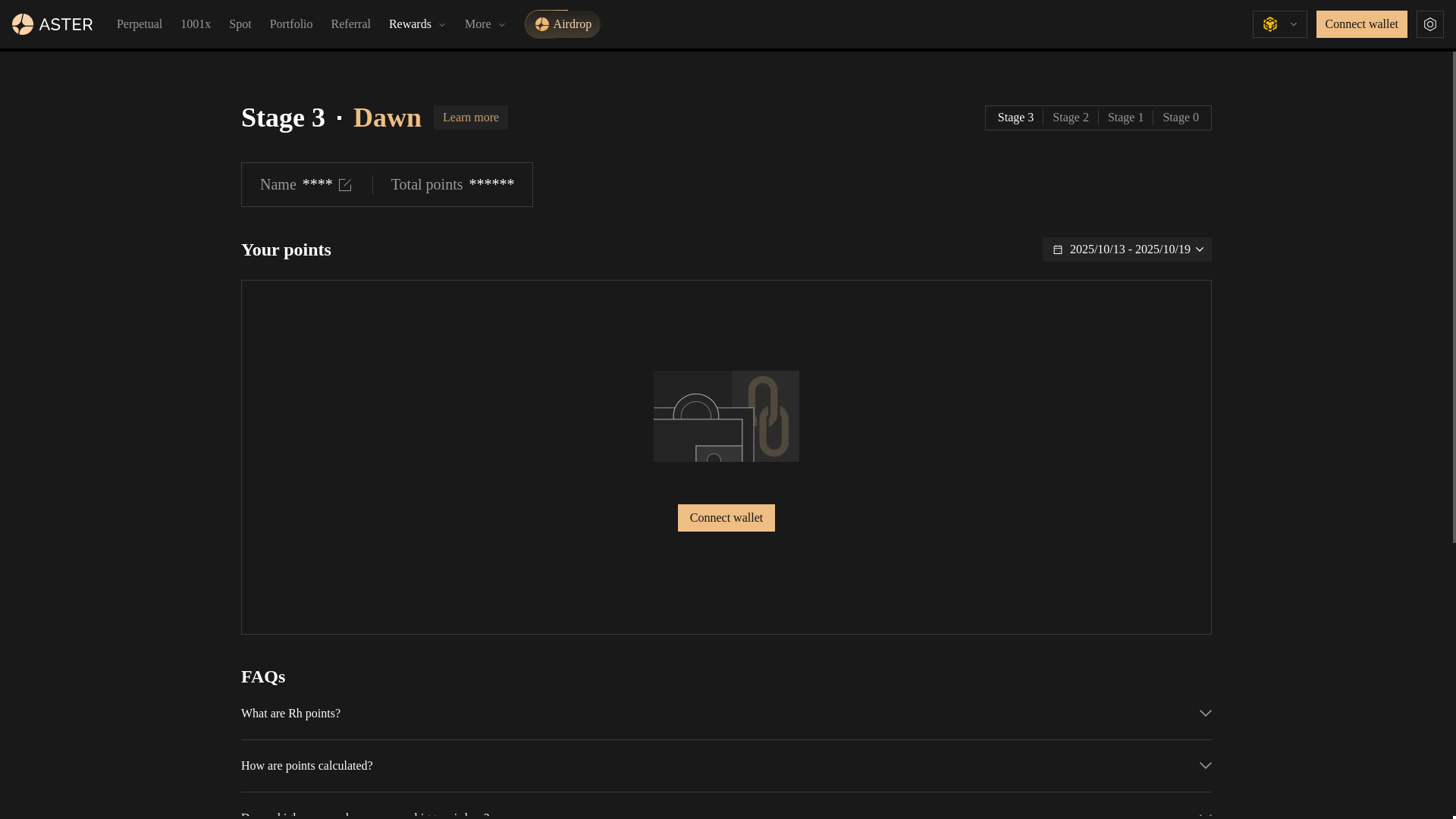1456x819 pixels.
Task: Click the Learn more button
Action: click(x=470, y=118)
